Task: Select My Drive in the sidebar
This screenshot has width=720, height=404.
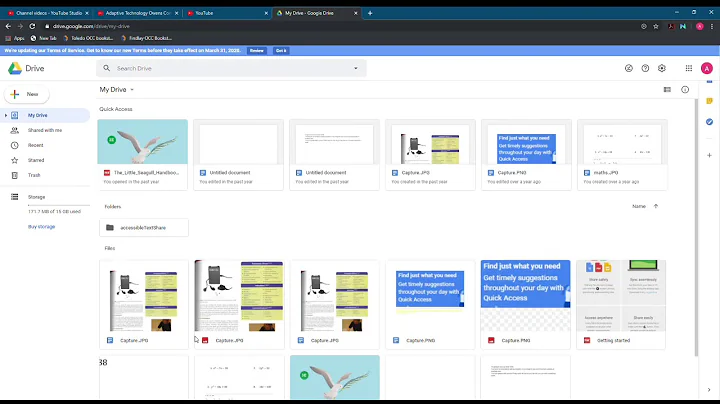Action: [45, 115]
